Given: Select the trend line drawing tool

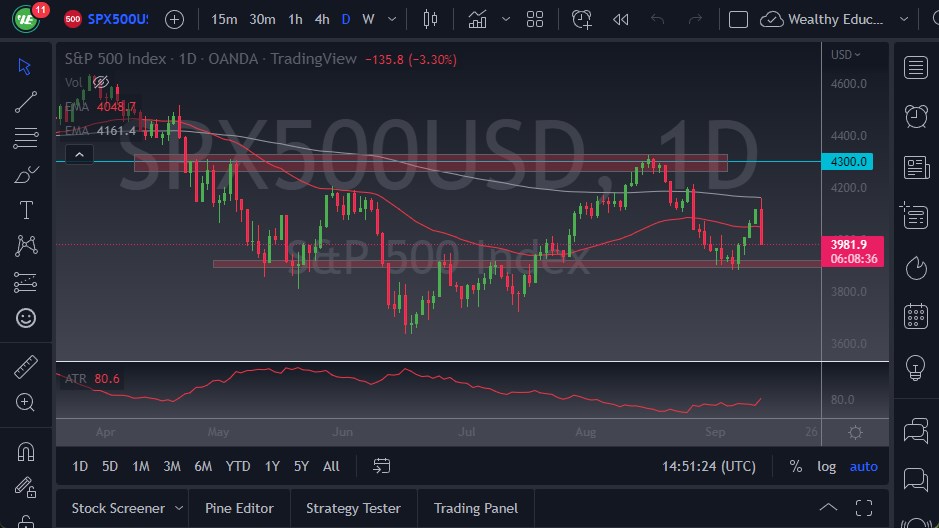Looking at the screenshot, I should point(26,101).
